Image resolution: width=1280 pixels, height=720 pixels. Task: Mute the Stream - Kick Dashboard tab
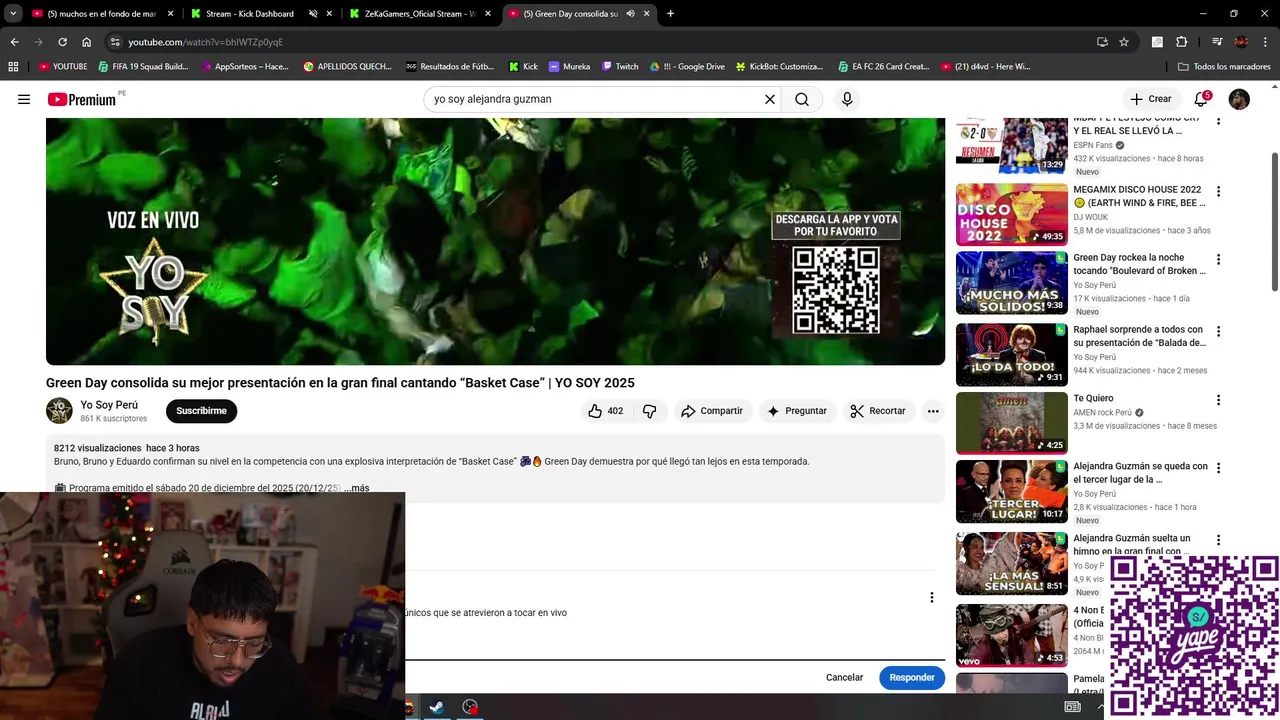[312, 14]
